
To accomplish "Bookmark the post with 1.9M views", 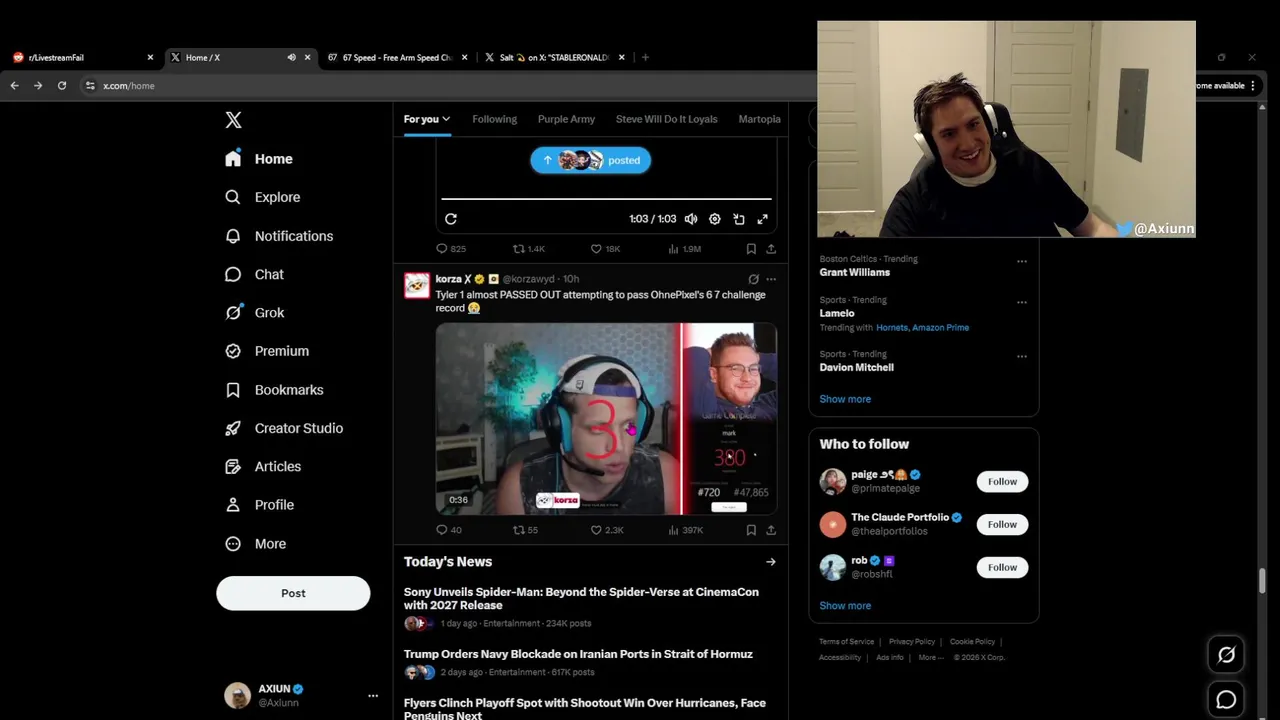I will (751, 248).
